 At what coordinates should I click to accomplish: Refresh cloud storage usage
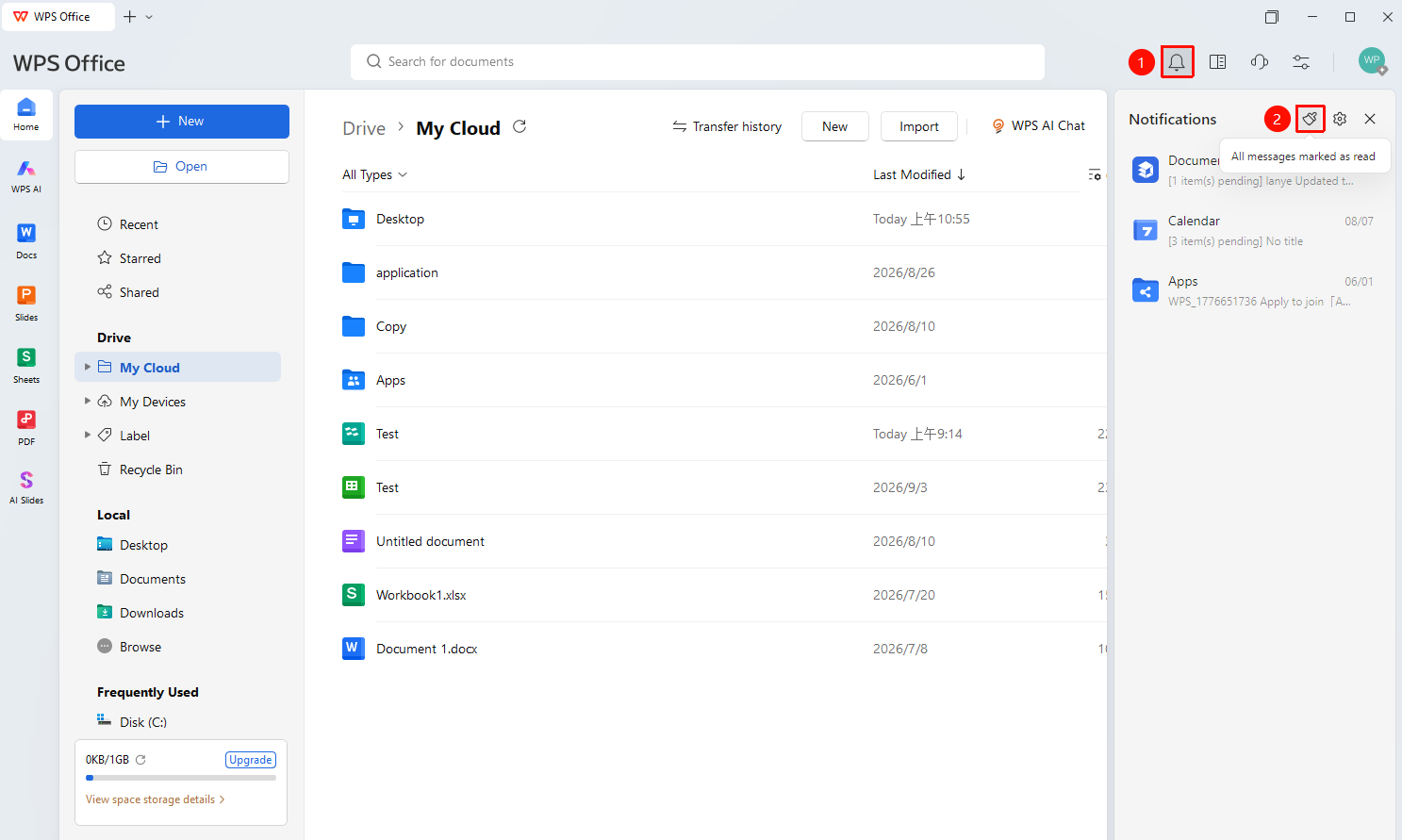click(140, 760)
